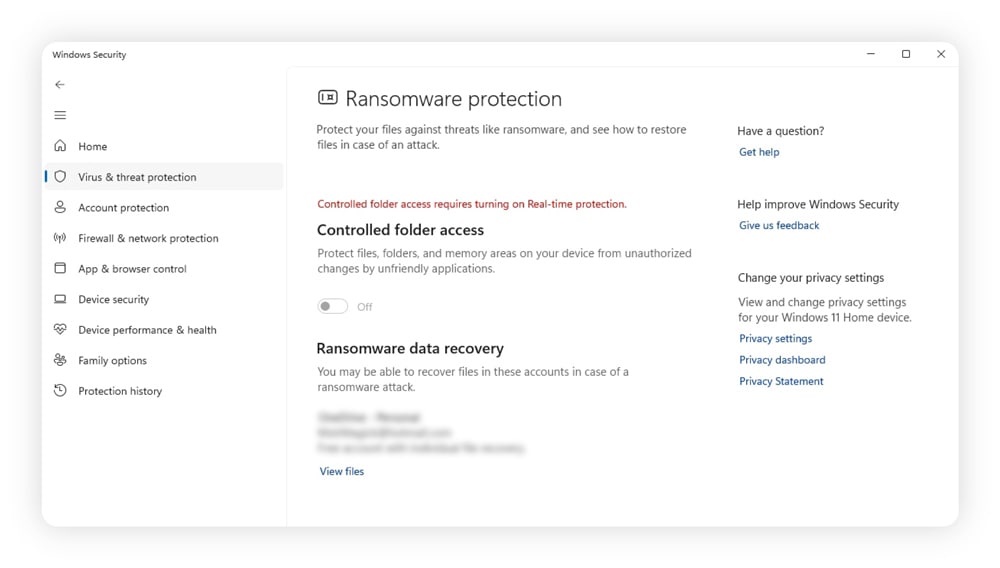
Task: Minimize the Windows Security window
Action: pos(871,54)
